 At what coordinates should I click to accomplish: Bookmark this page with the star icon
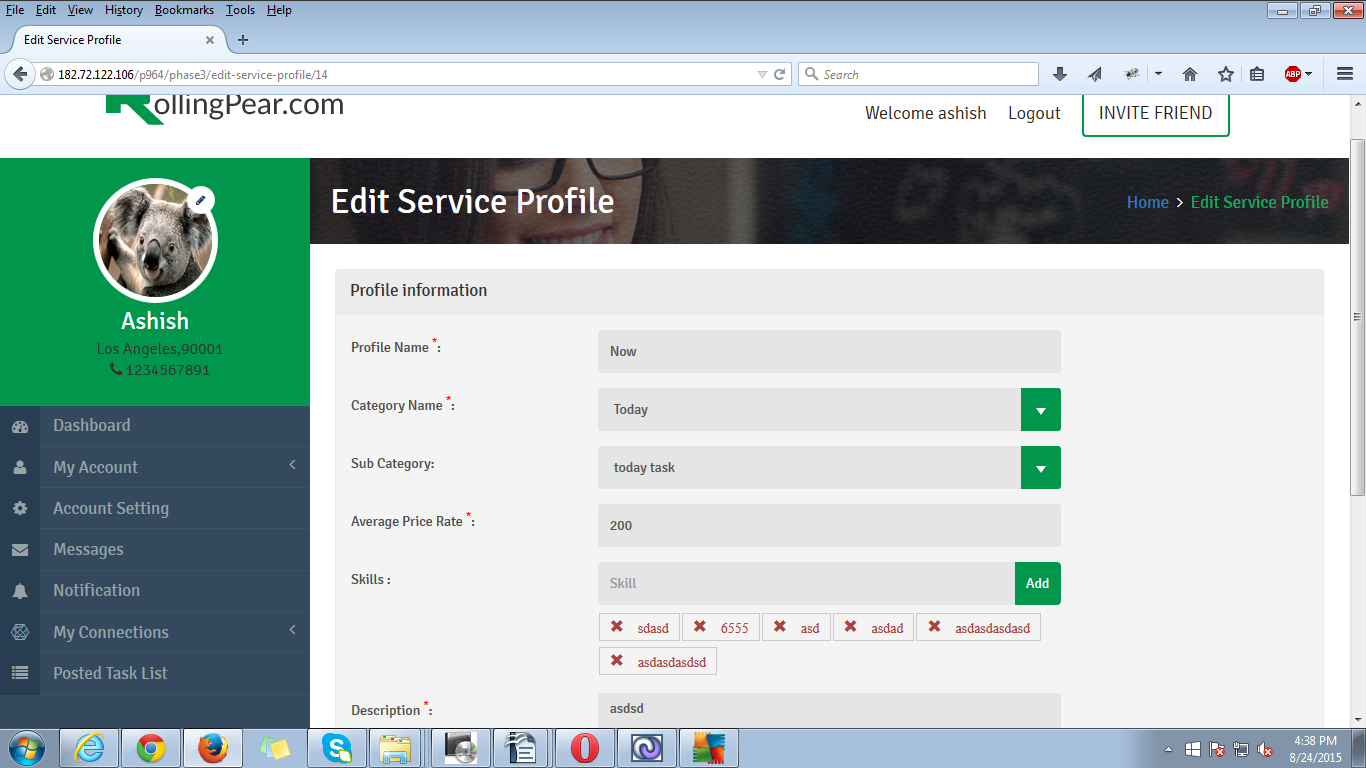[x=1225, y=74]
